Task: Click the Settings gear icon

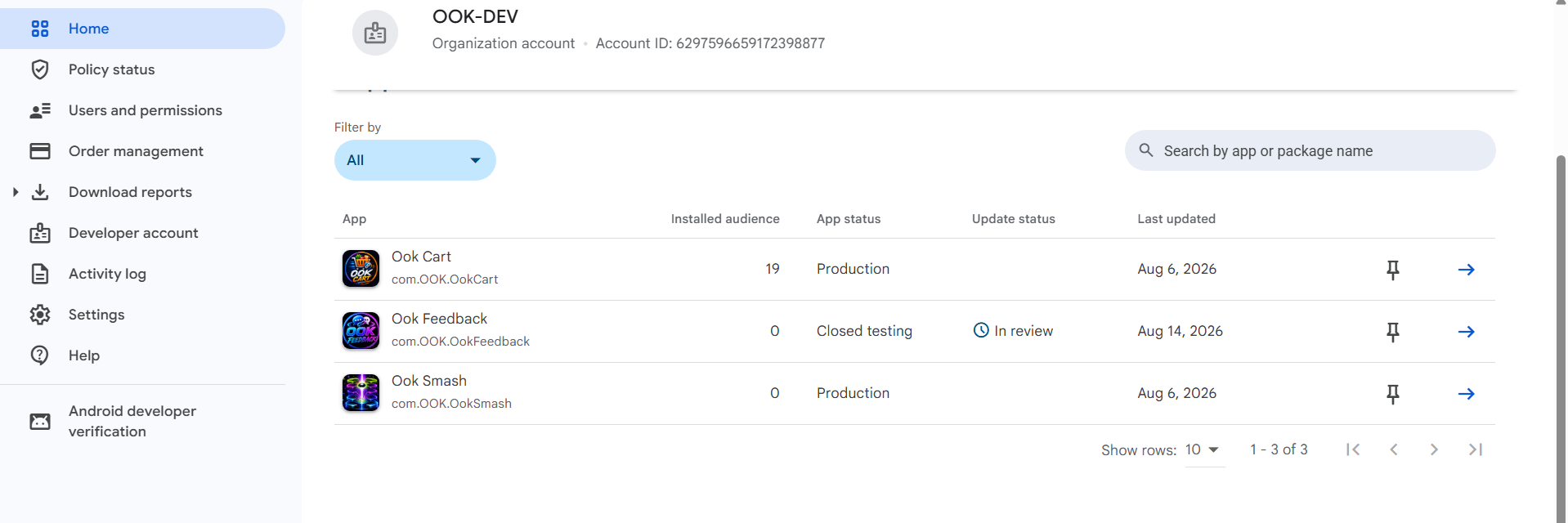Action: 40,315
